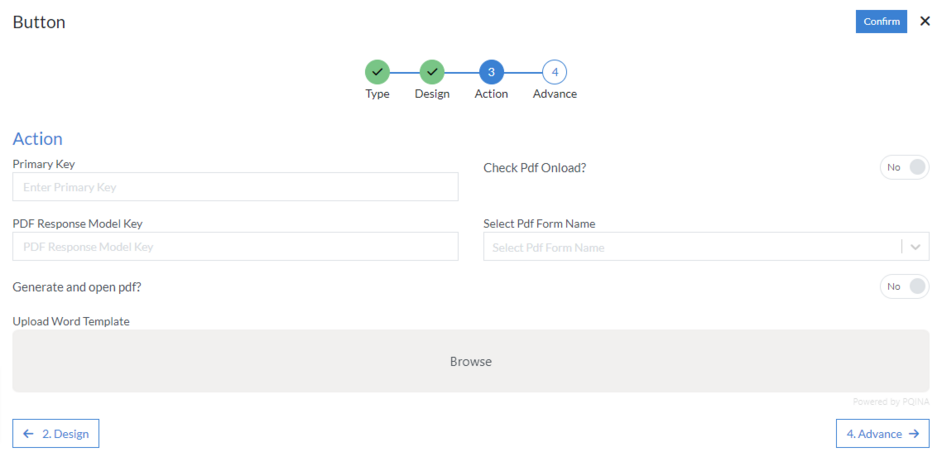
Task: Click the PDF Response Model Key field
Action: click(x=235, y=247)
